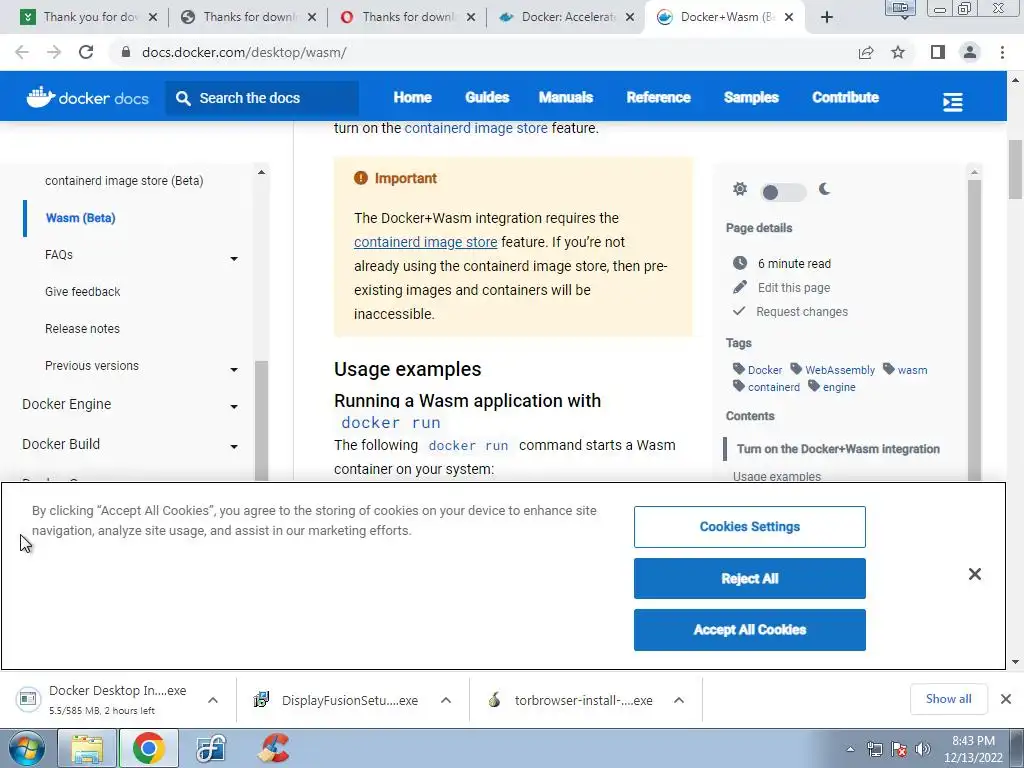
Task: Click the search magnifier icon
Action: (x=184, y=98)
